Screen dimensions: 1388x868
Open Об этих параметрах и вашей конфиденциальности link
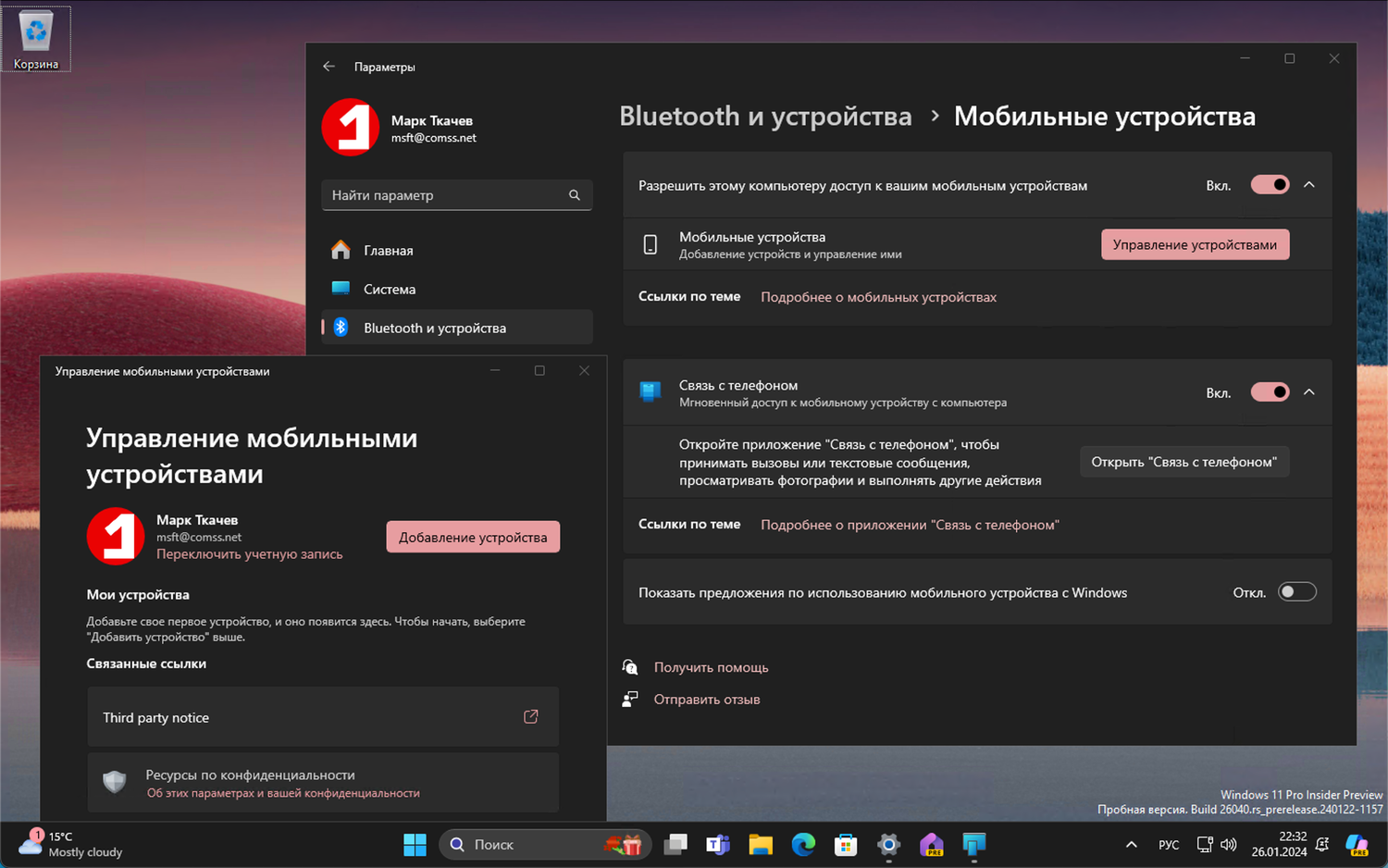[x=283, y=793]
